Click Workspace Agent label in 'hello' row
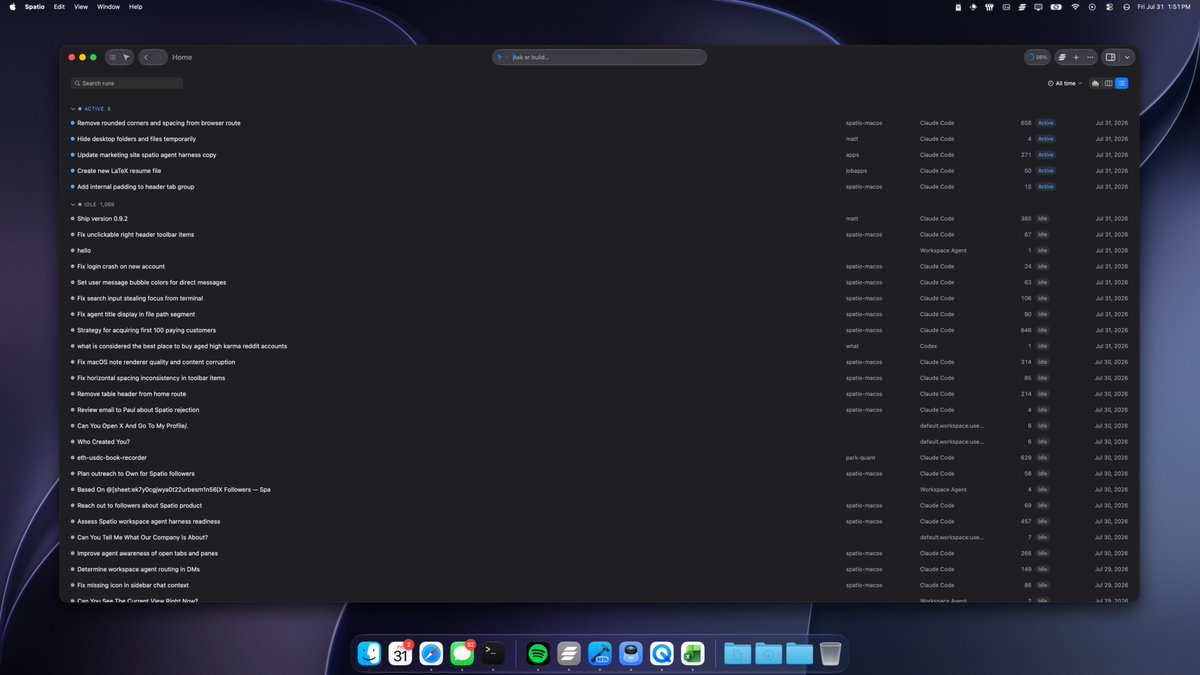 click(943, 250)
